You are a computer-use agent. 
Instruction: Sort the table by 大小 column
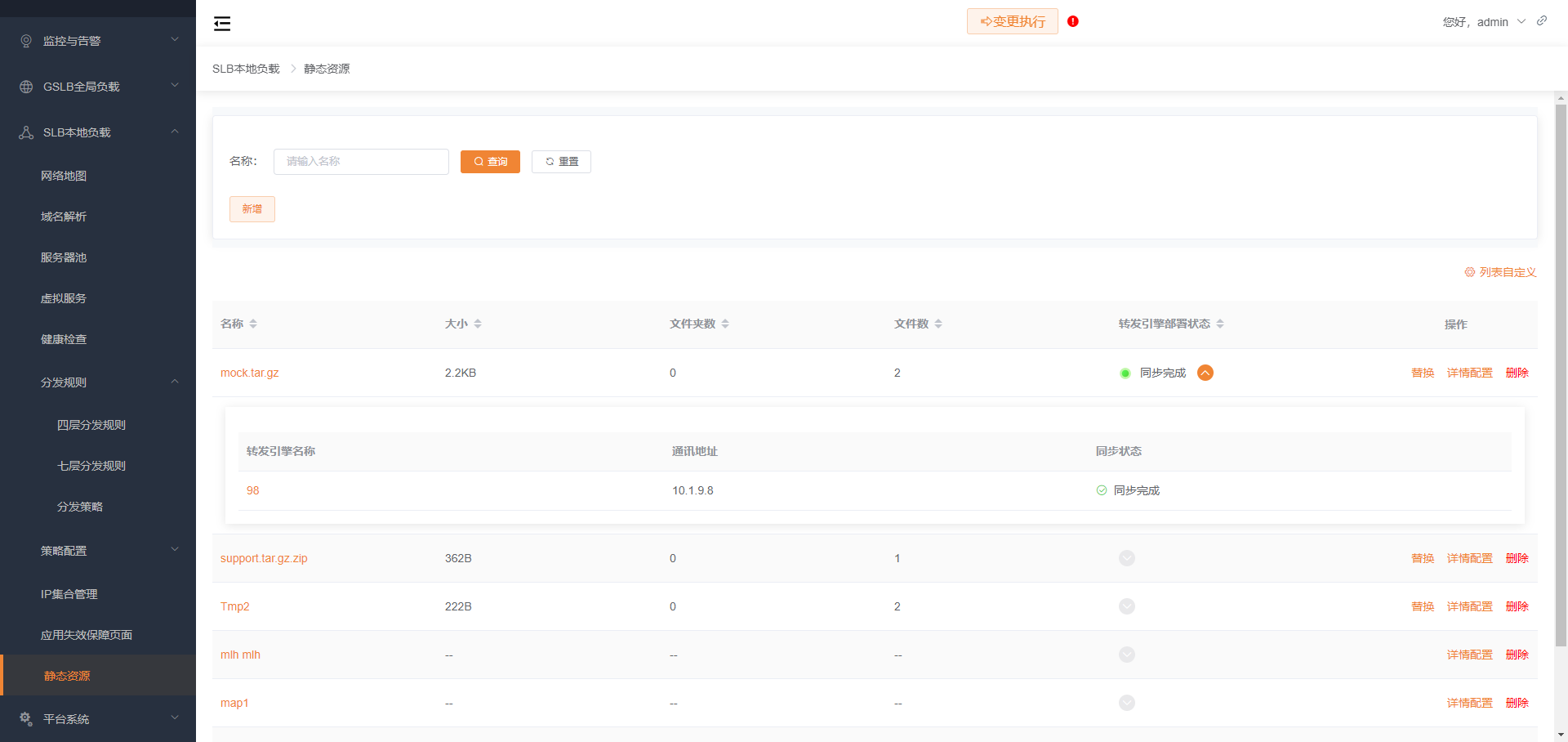click(478, 324)
